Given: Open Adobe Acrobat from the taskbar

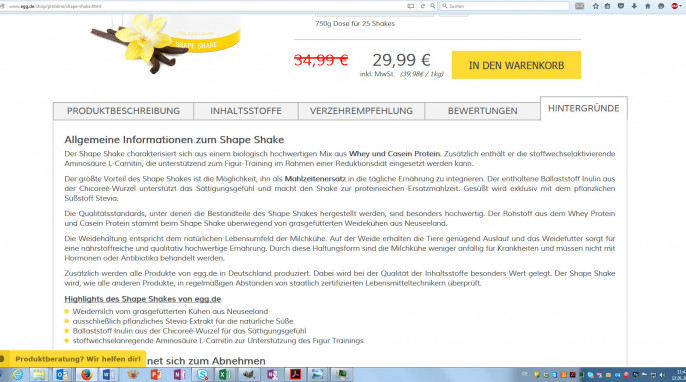Looking at the screenshot, I should 295,375.
